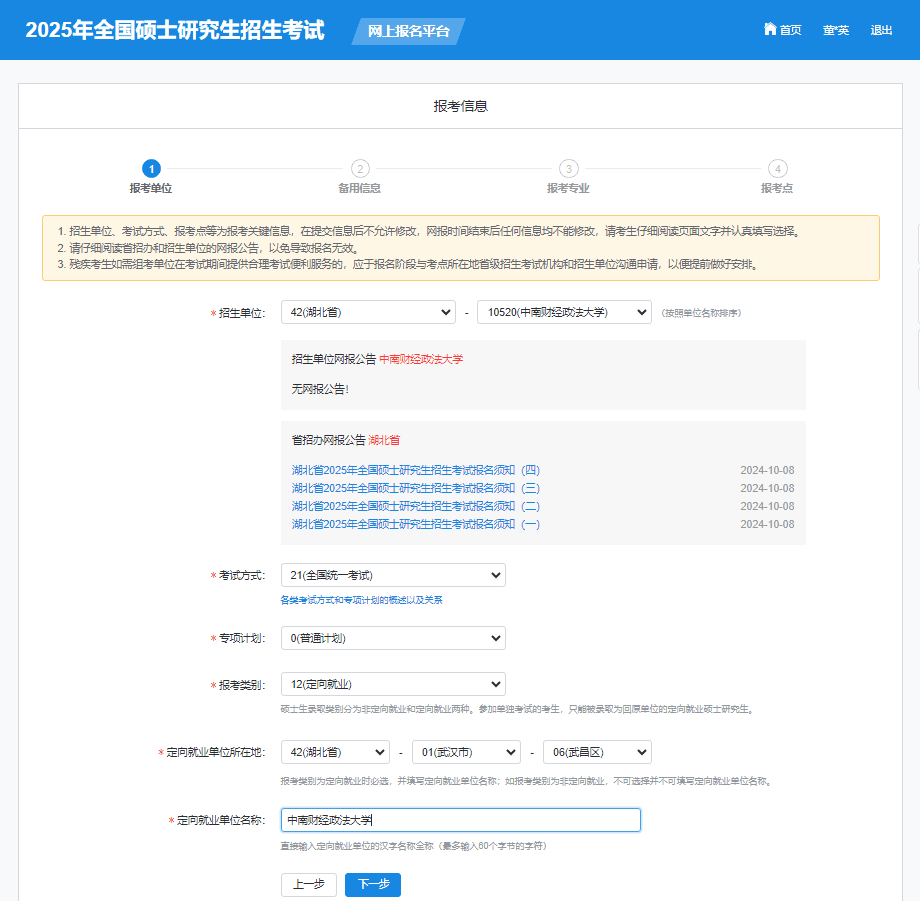
Task: Open the 报名须知（四）announcement link
Action: tap(415, 471)
